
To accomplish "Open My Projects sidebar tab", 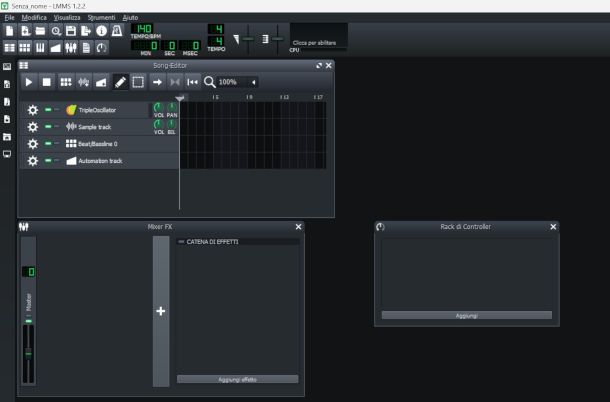I will click(7, 84).
